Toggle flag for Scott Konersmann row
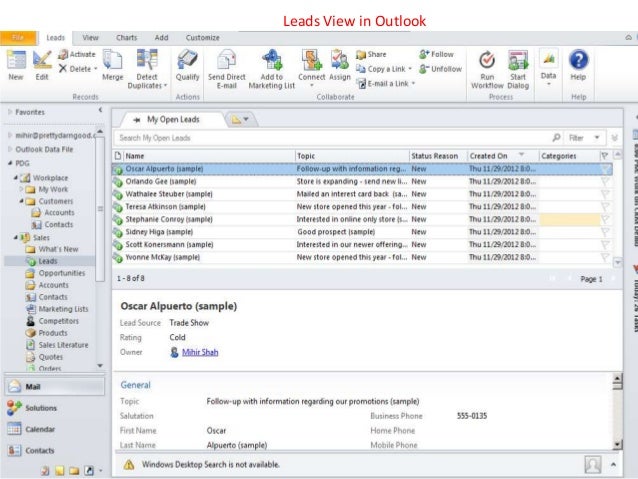 coord(605,244)
